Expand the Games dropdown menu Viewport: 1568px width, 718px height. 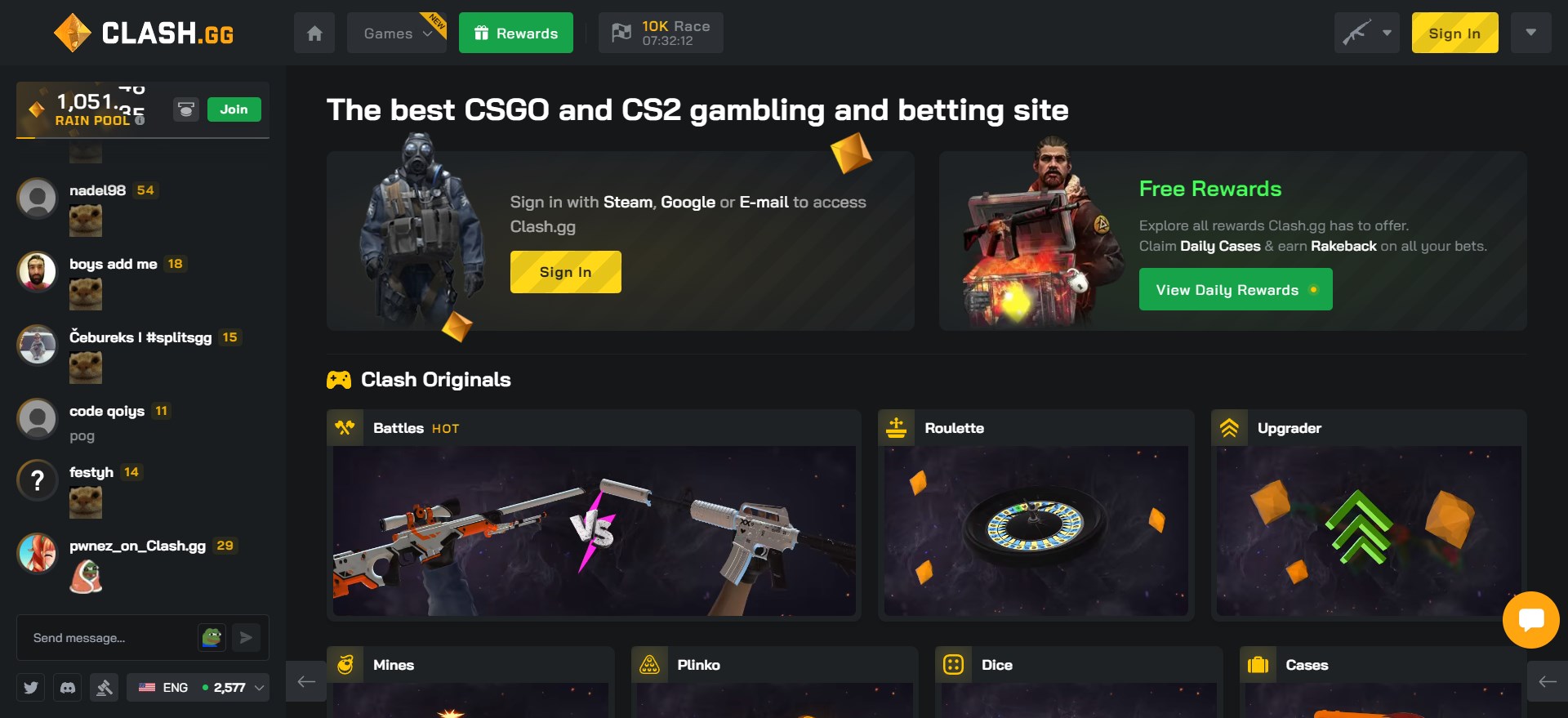397,33
